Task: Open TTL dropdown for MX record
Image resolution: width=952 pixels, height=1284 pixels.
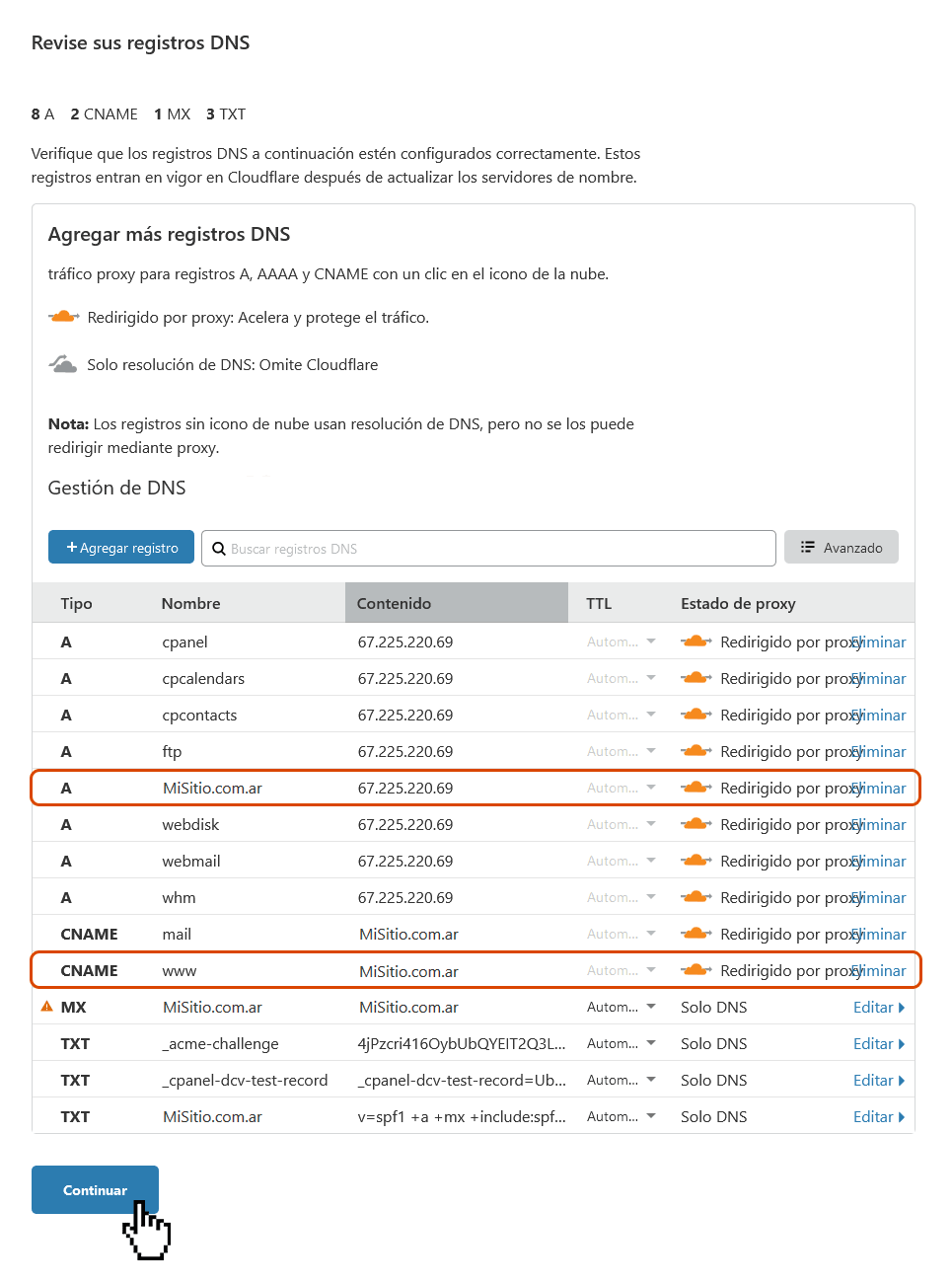Action: click(x=622, y=1007)
